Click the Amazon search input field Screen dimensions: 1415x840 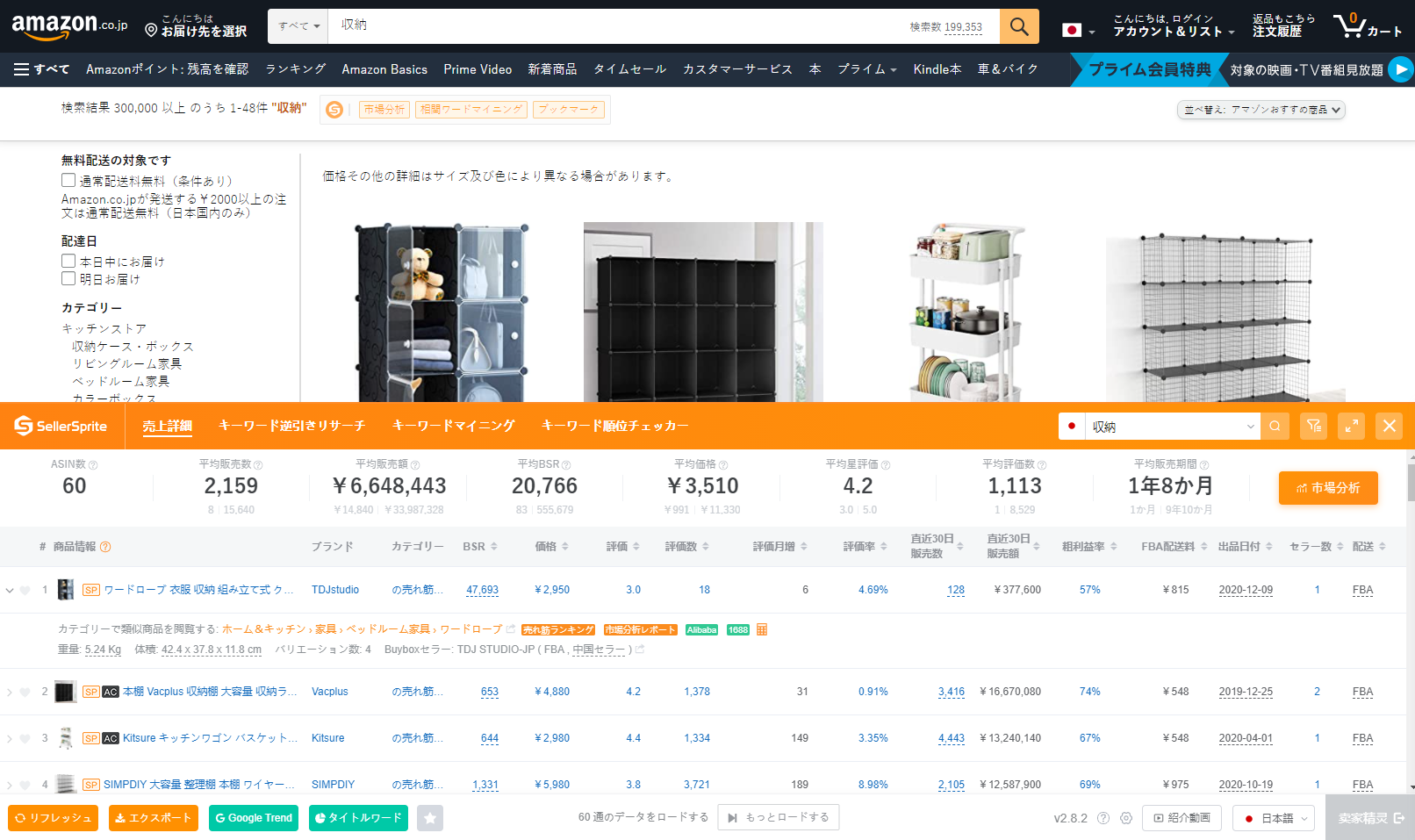tap(664, 26)
